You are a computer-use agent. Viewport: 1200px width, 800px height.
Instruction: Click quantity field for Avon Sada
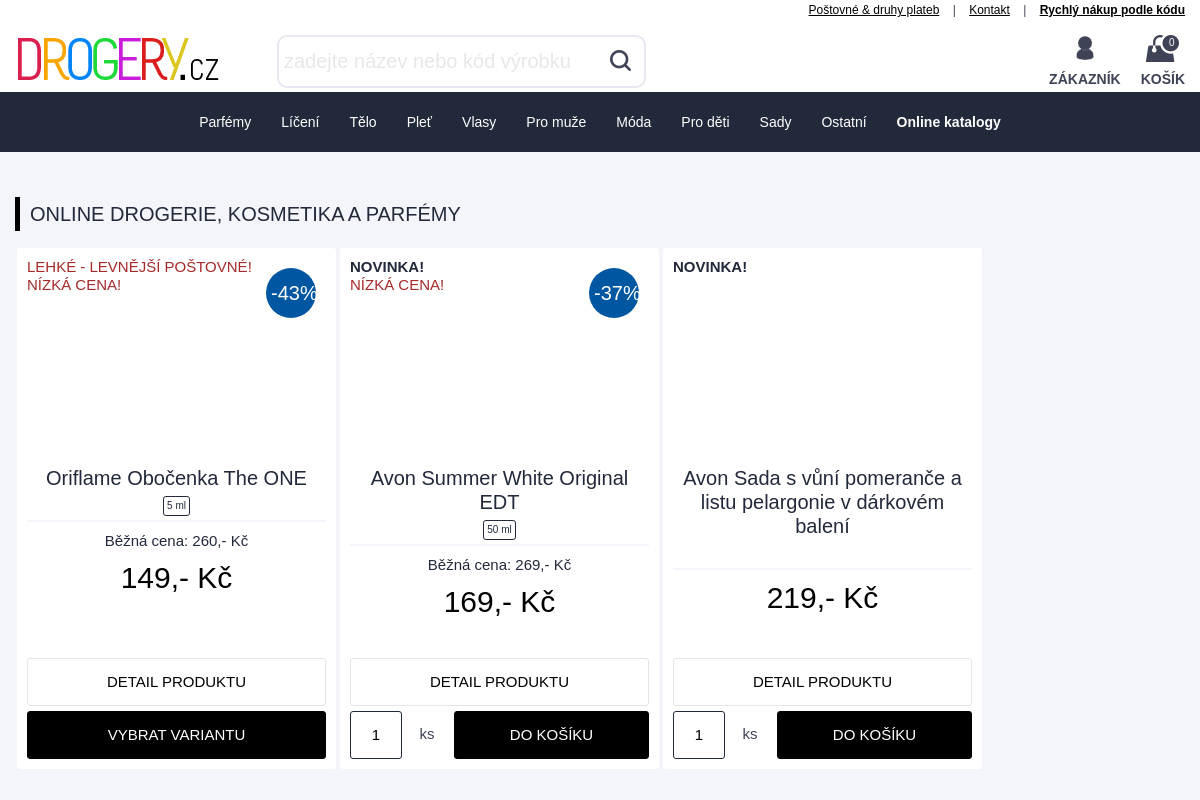pyautogui.click(x=699, y=735)
